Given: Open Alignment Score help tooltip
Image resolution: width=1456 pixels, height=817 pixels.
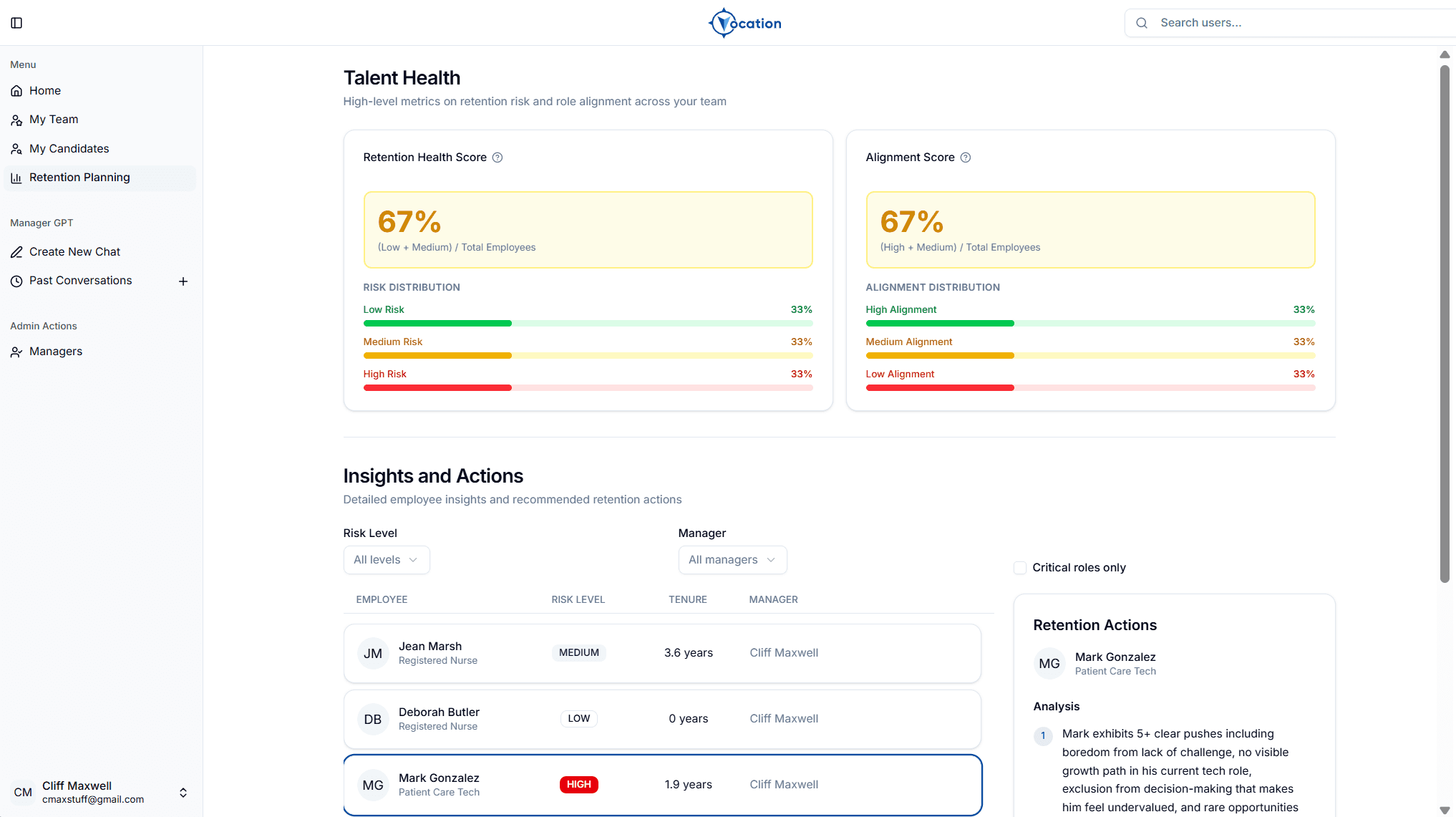Looking at the screenshot, I should [x=966, y=158].
